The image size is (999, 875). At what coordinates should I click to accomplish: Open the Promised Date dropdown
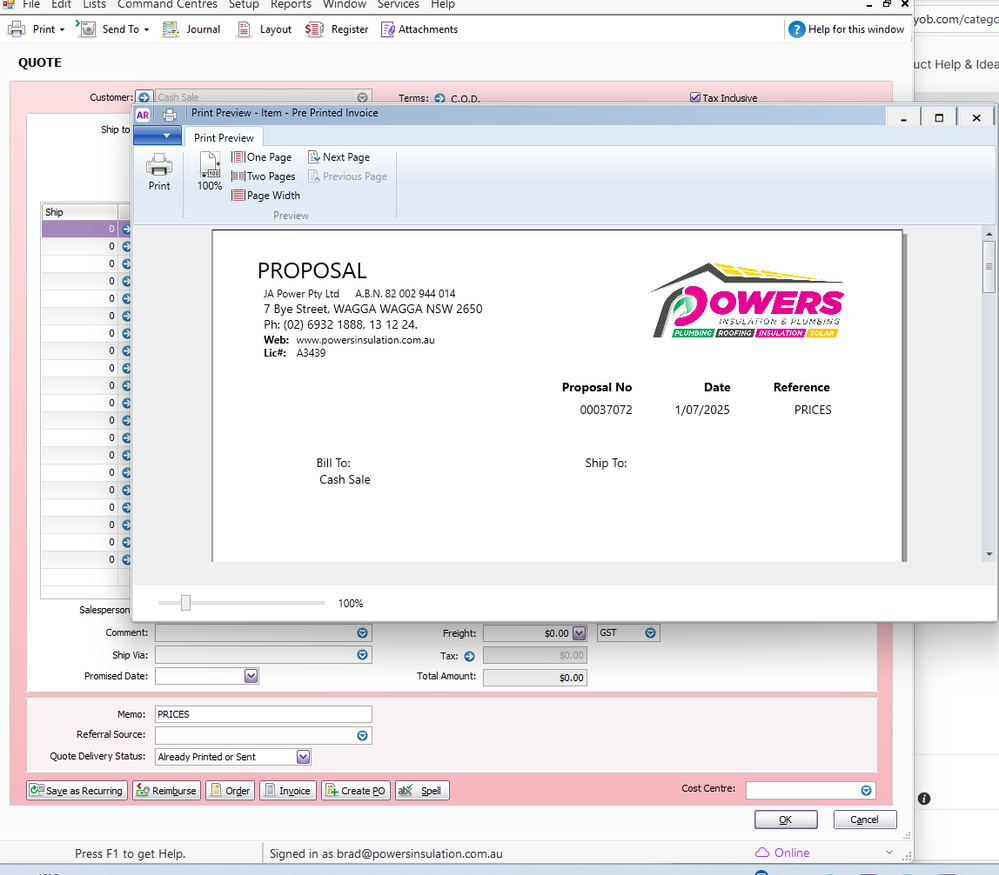tap(251, 676)
